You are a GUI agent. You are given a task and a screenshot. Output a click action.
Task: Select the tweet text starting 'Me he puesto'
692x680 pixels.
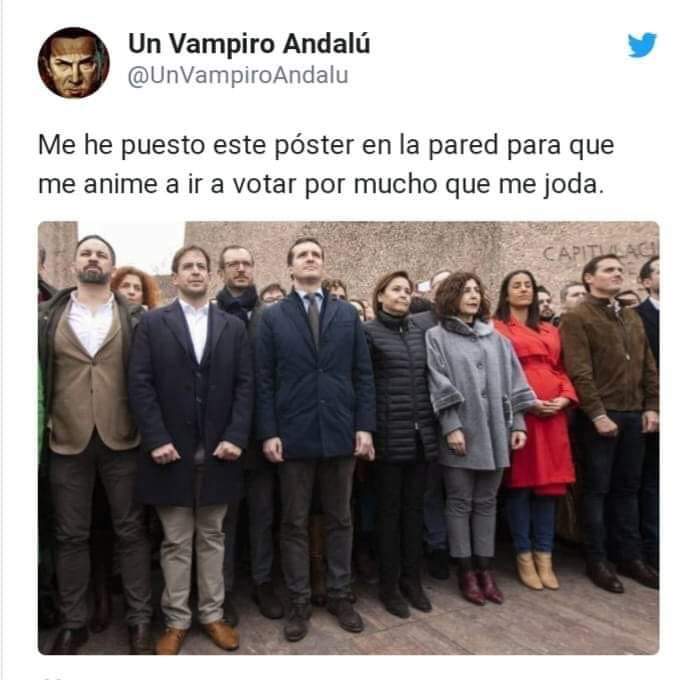pyautogui.click(x=326, y=164)
